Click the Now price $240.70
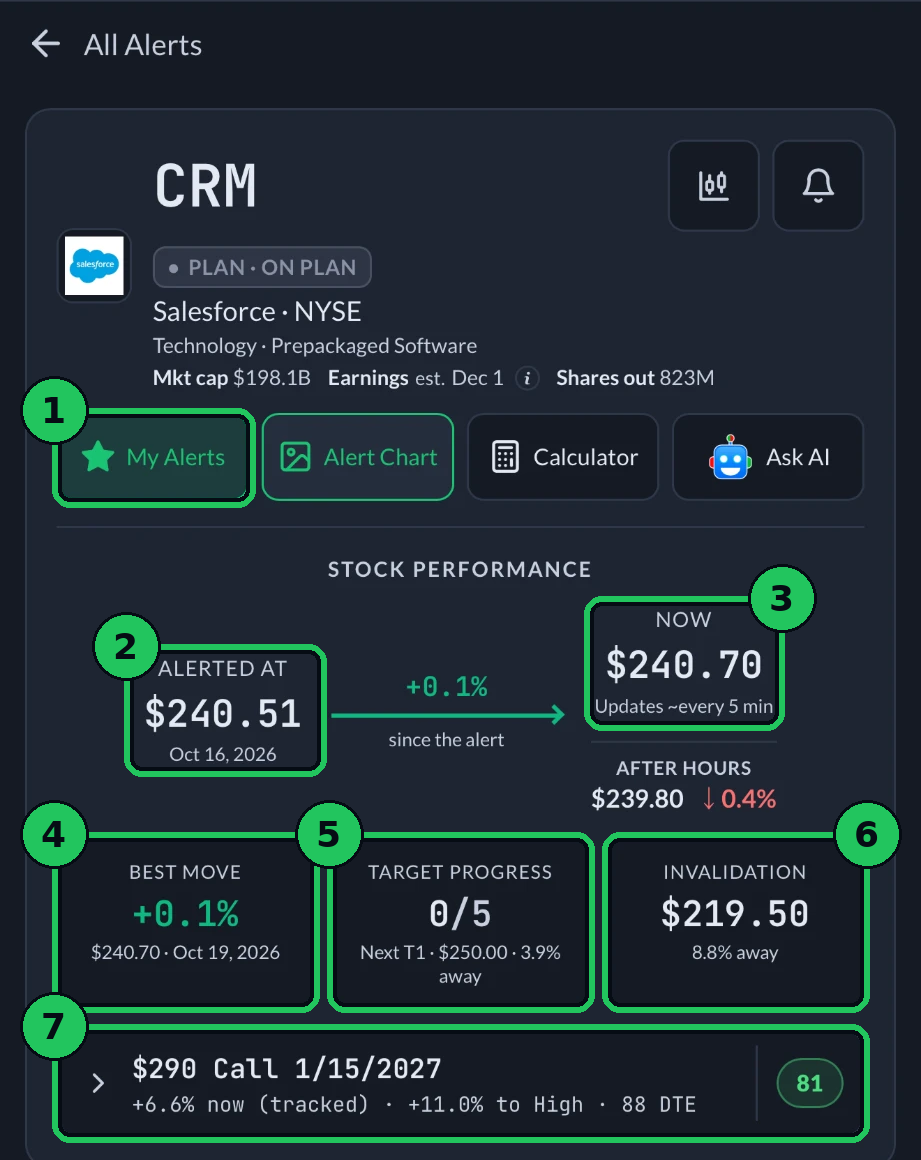Screen dimensions: 921x1160 coord(684,664)
